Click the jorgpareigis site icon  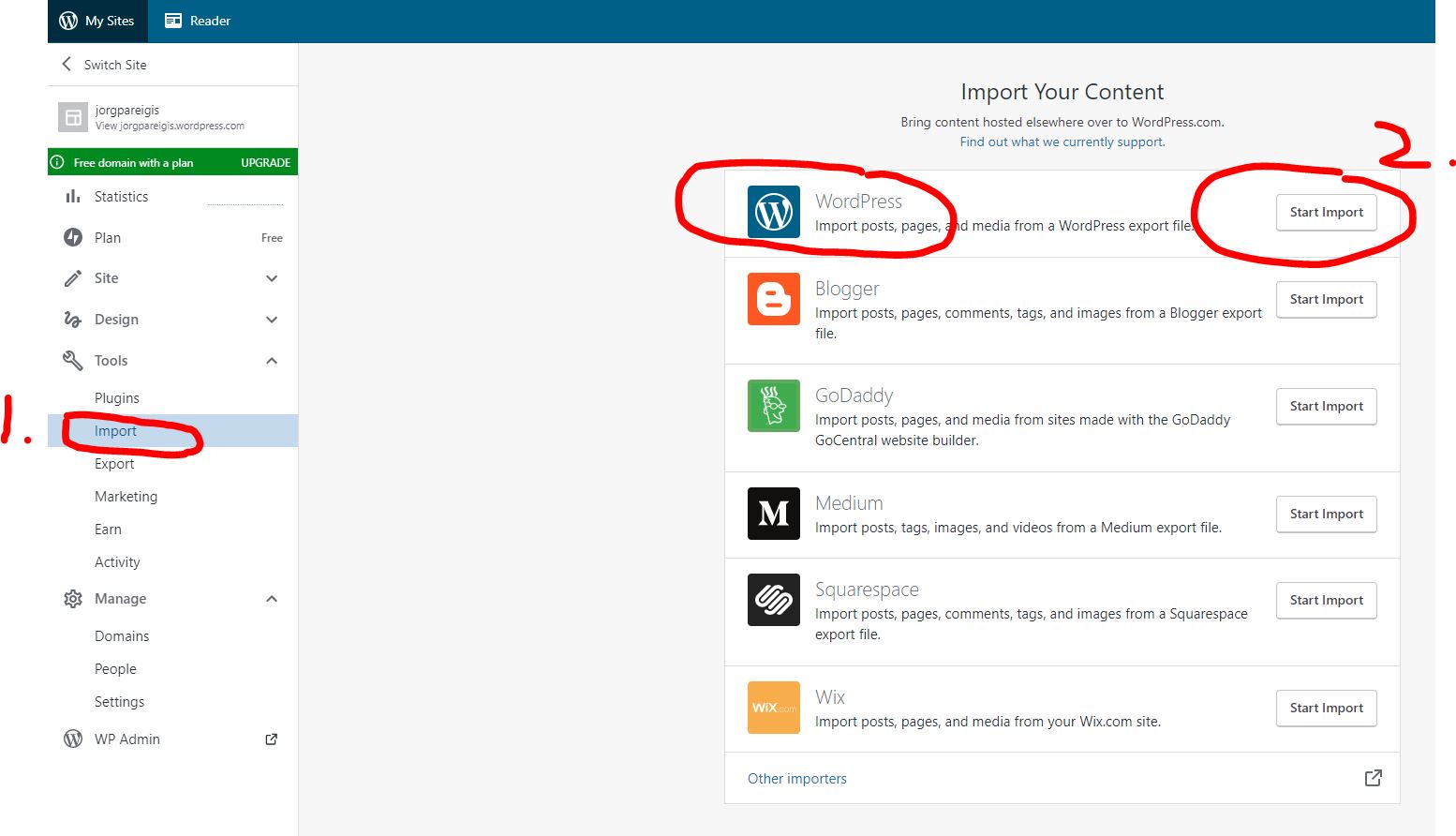pyautogui.click(x=73, y=117)
